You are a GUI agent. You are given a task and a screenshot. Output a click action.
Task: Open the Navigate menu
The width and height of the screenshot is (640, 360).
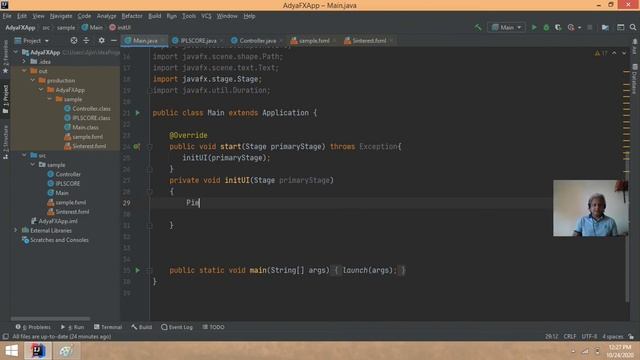(61, 16)
